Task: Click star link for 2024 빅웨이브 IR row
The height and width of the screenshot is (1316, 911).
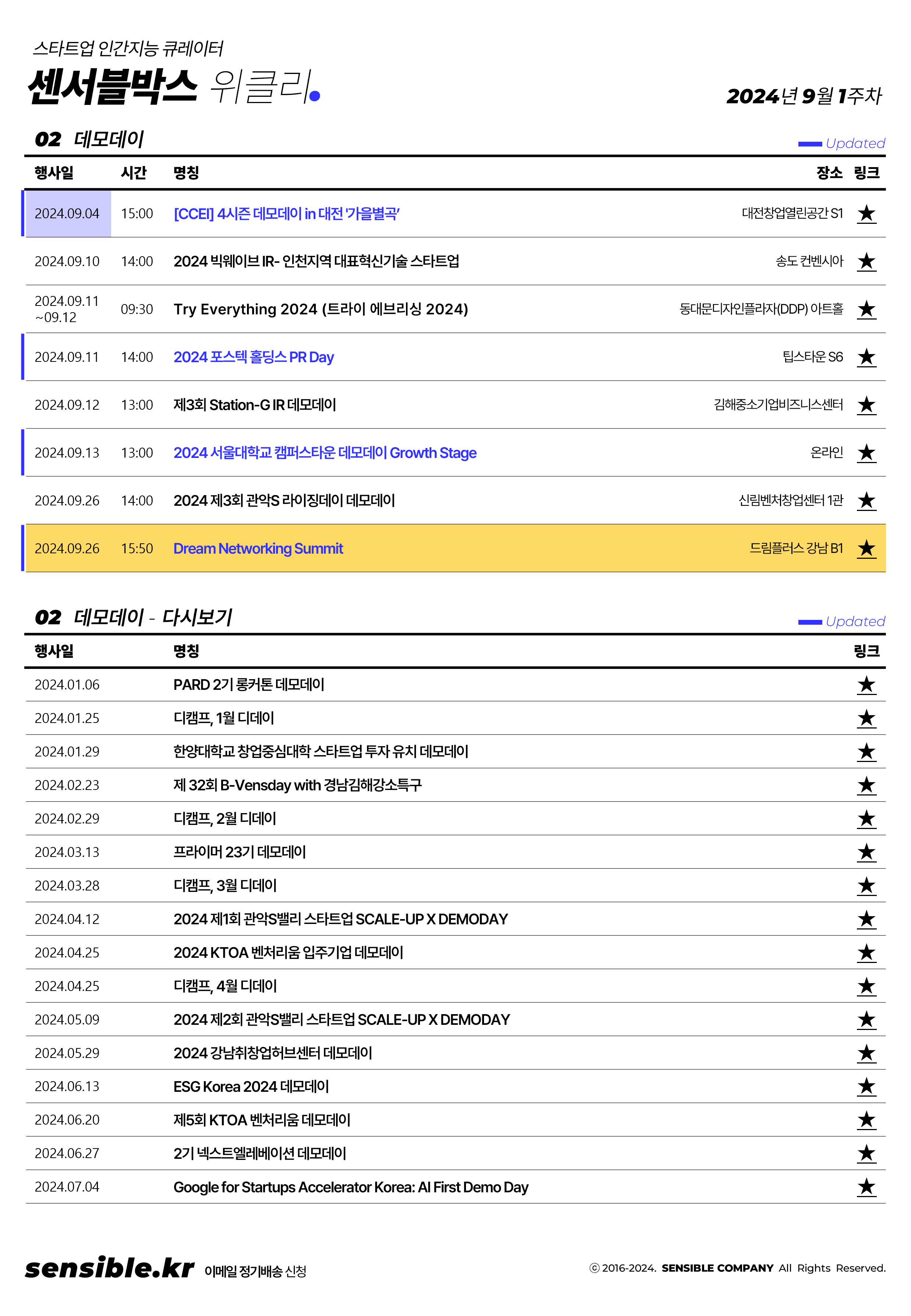Action: click(x=866, y=262)
